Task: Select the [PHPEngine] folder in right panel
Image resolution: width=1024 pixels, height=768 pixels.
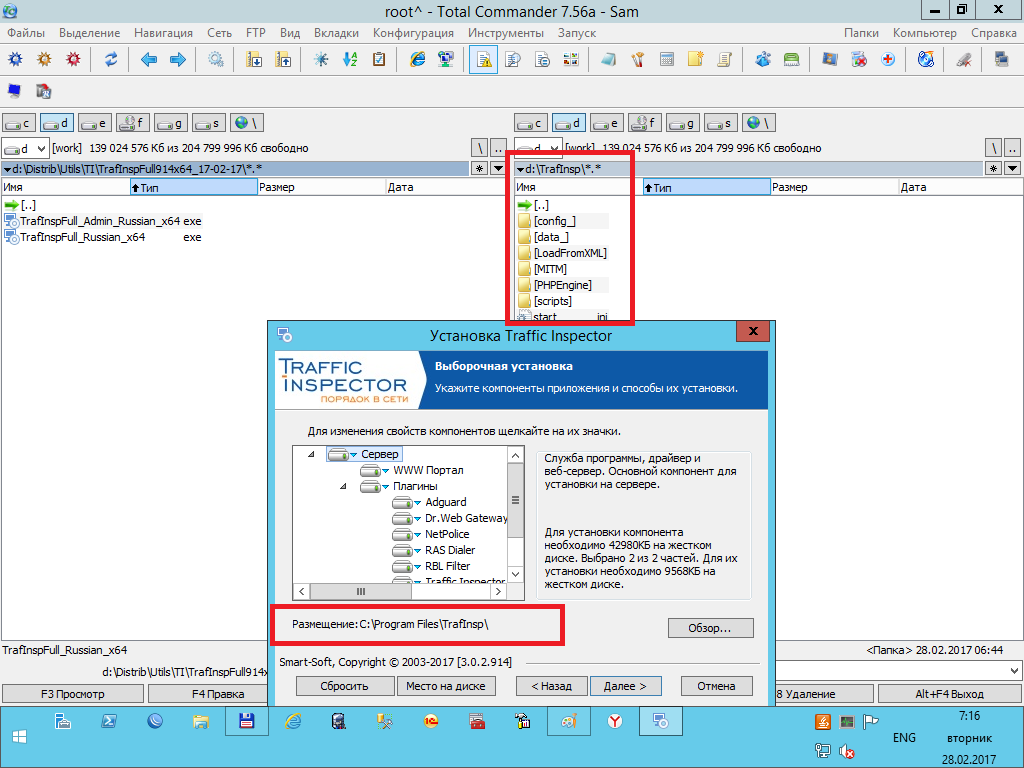Action: tap(562, 285)
